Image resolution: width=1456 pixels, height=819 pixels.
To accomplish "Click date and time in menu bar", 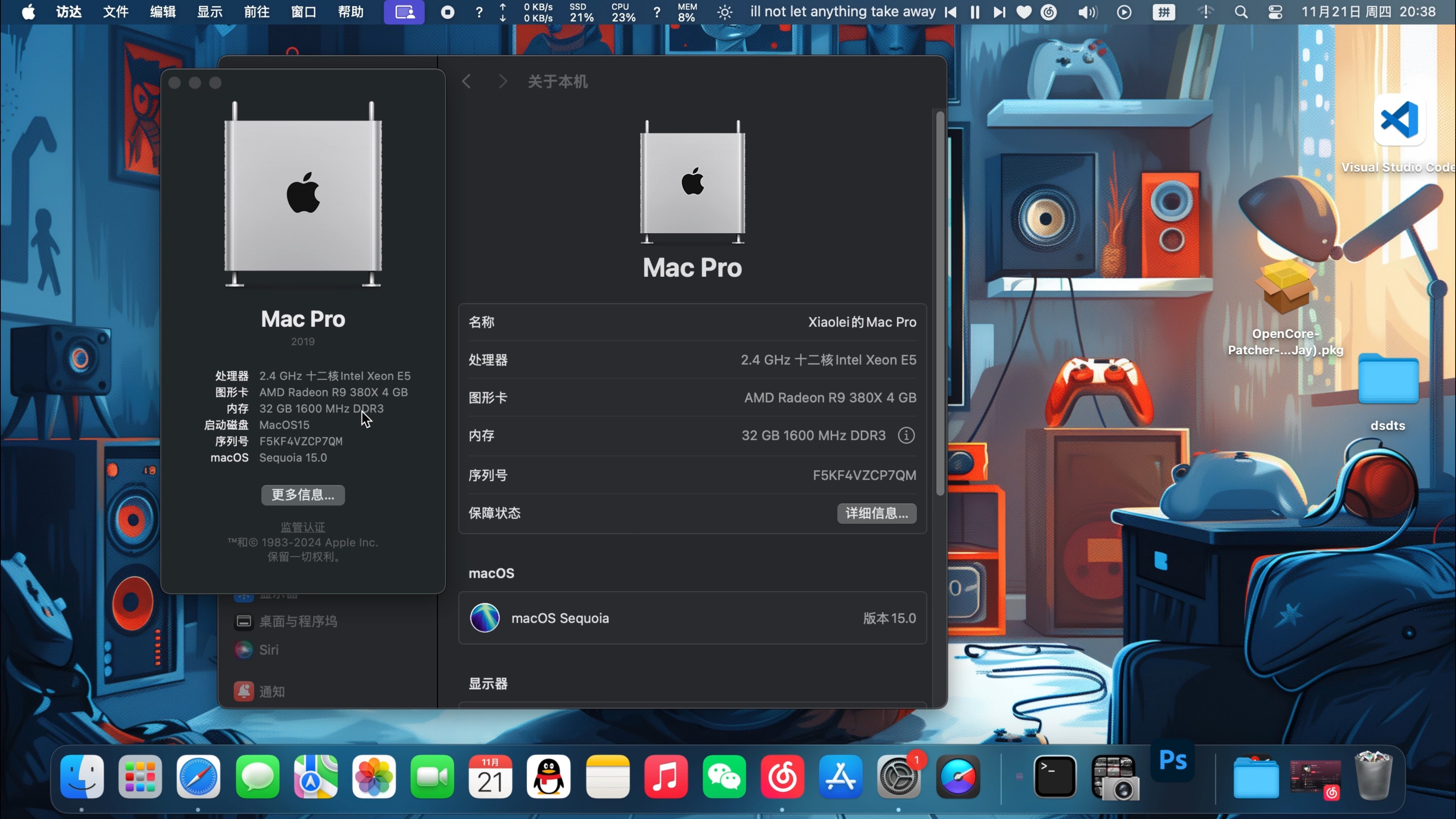I will 1368,12.
